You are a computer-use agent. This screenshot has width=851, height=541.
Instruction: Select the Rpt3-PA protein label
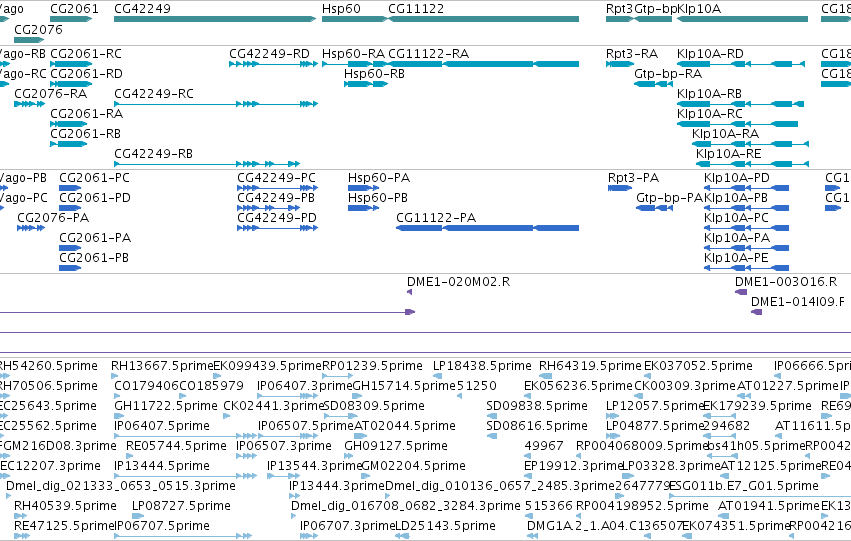(x=633, y=178)
